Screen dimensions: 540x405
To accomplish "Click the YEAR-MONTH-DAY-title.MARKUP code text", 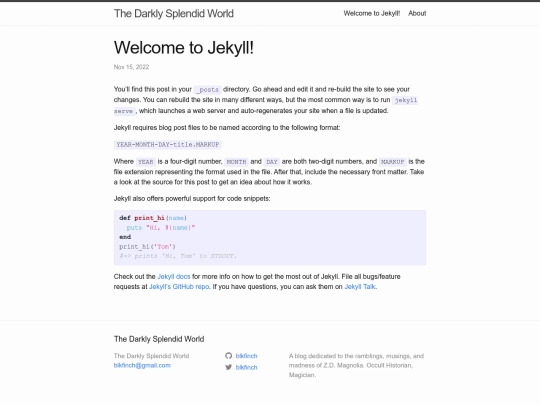I will tap(168, 145).
